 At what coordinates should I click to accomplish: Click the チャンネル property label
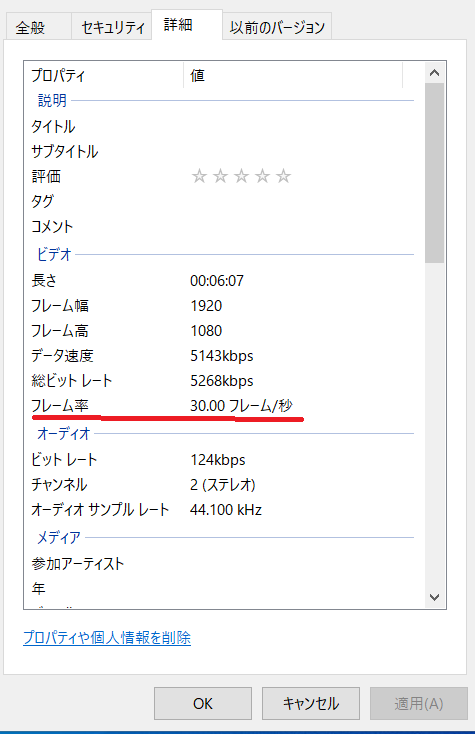click(59, 484)
